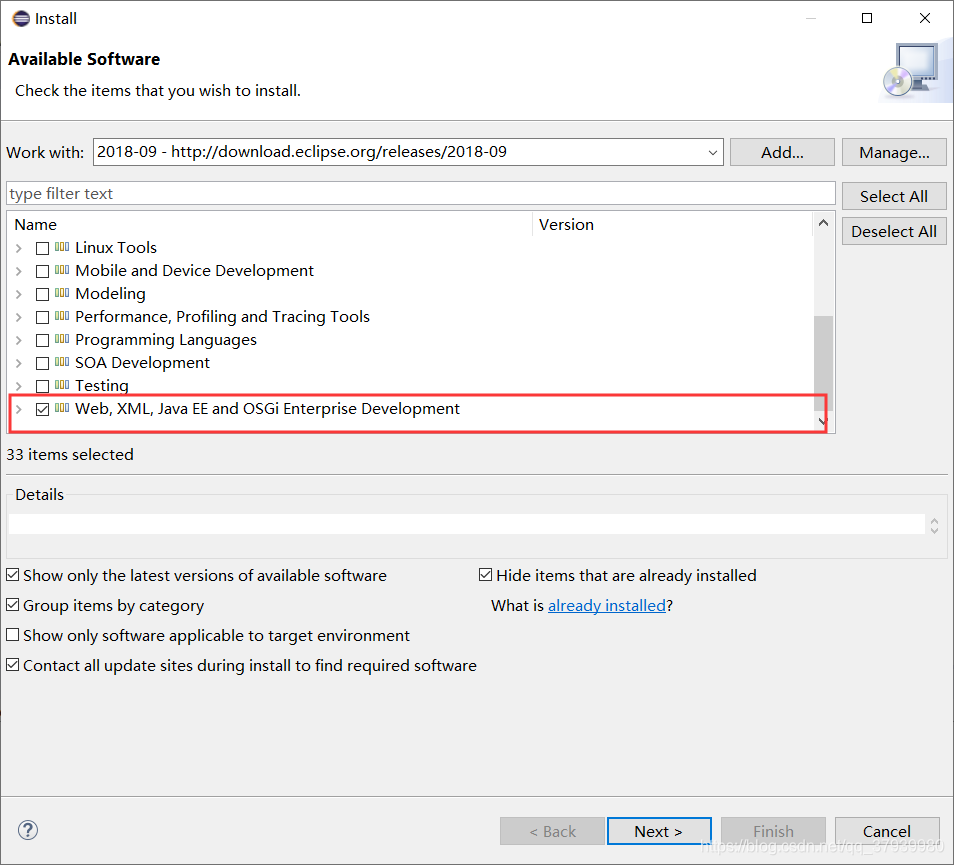This screenshot has width=954, height=865.
Task: Click the software list scroll down arrow
Action: (823, 421)
